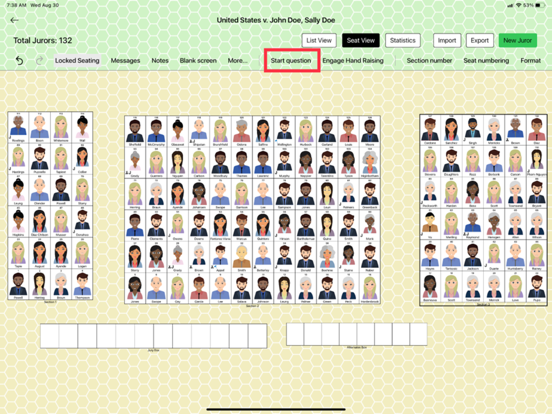The height and width of the screenshot is (414, 552).
Task: Show the Blank screen
Action: 198,61
